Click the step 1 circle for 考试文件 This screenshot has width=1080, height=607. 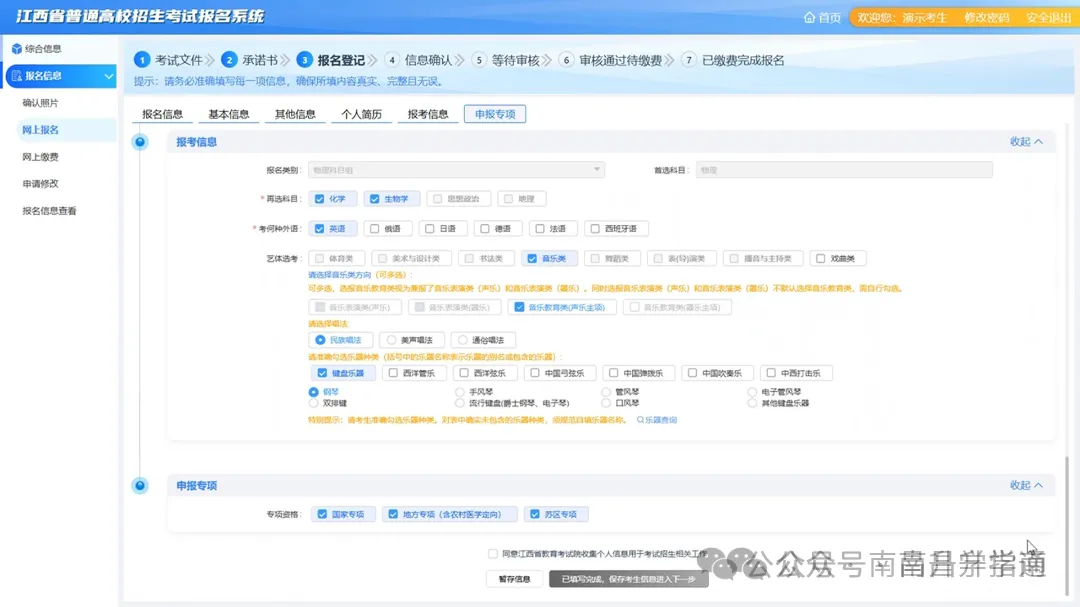[142, 60]
